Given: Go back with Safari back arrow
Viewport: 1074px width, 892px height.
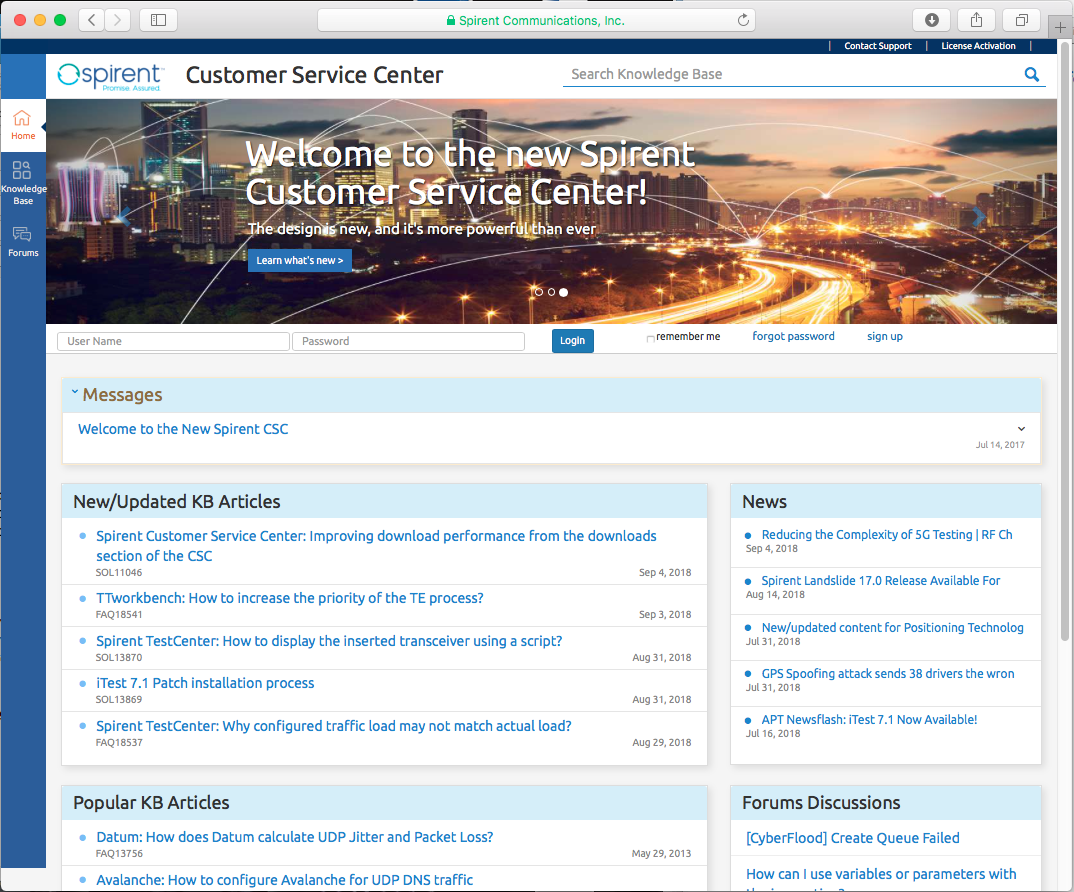Looking at the screenshot, I should tap(92, 20).
